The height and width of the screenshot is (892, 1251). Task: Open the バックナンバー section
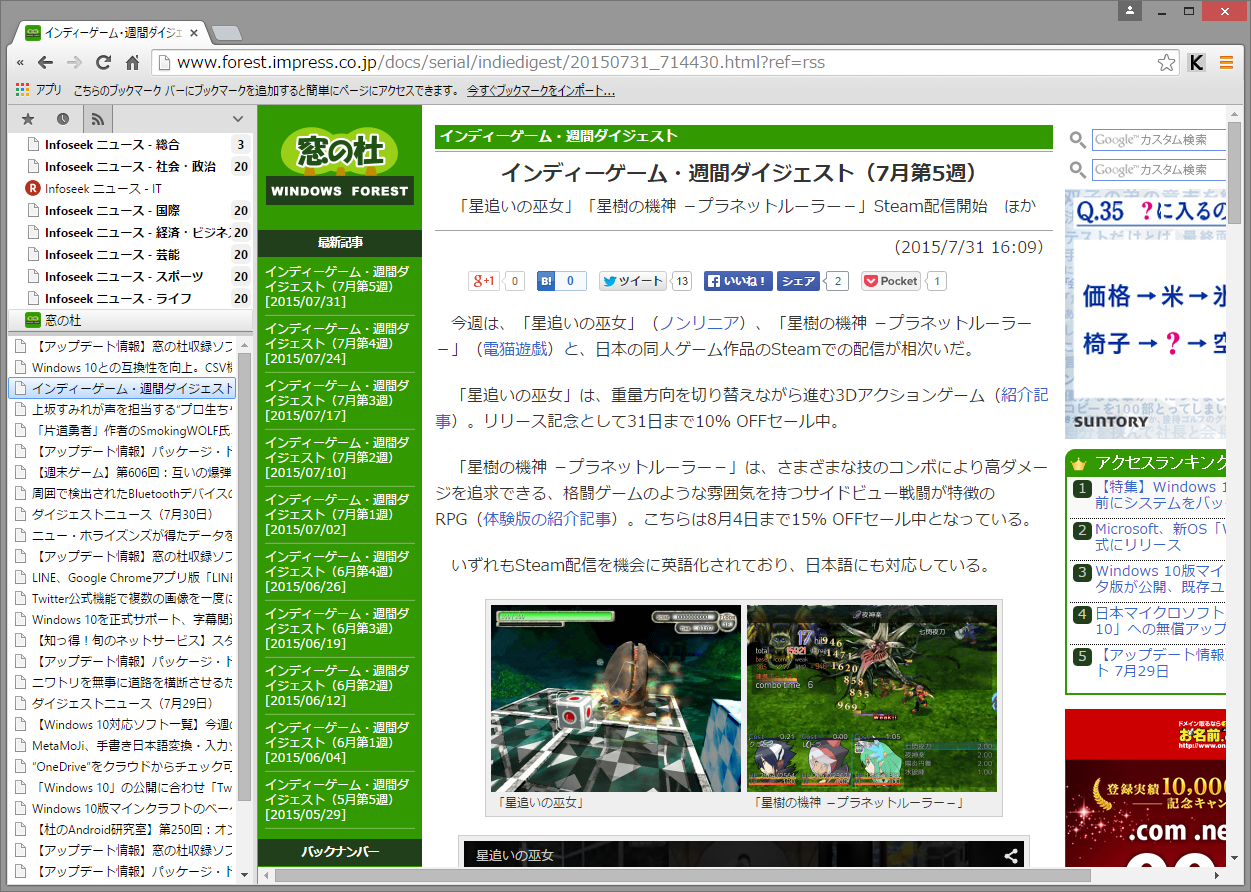click(339, 851)
